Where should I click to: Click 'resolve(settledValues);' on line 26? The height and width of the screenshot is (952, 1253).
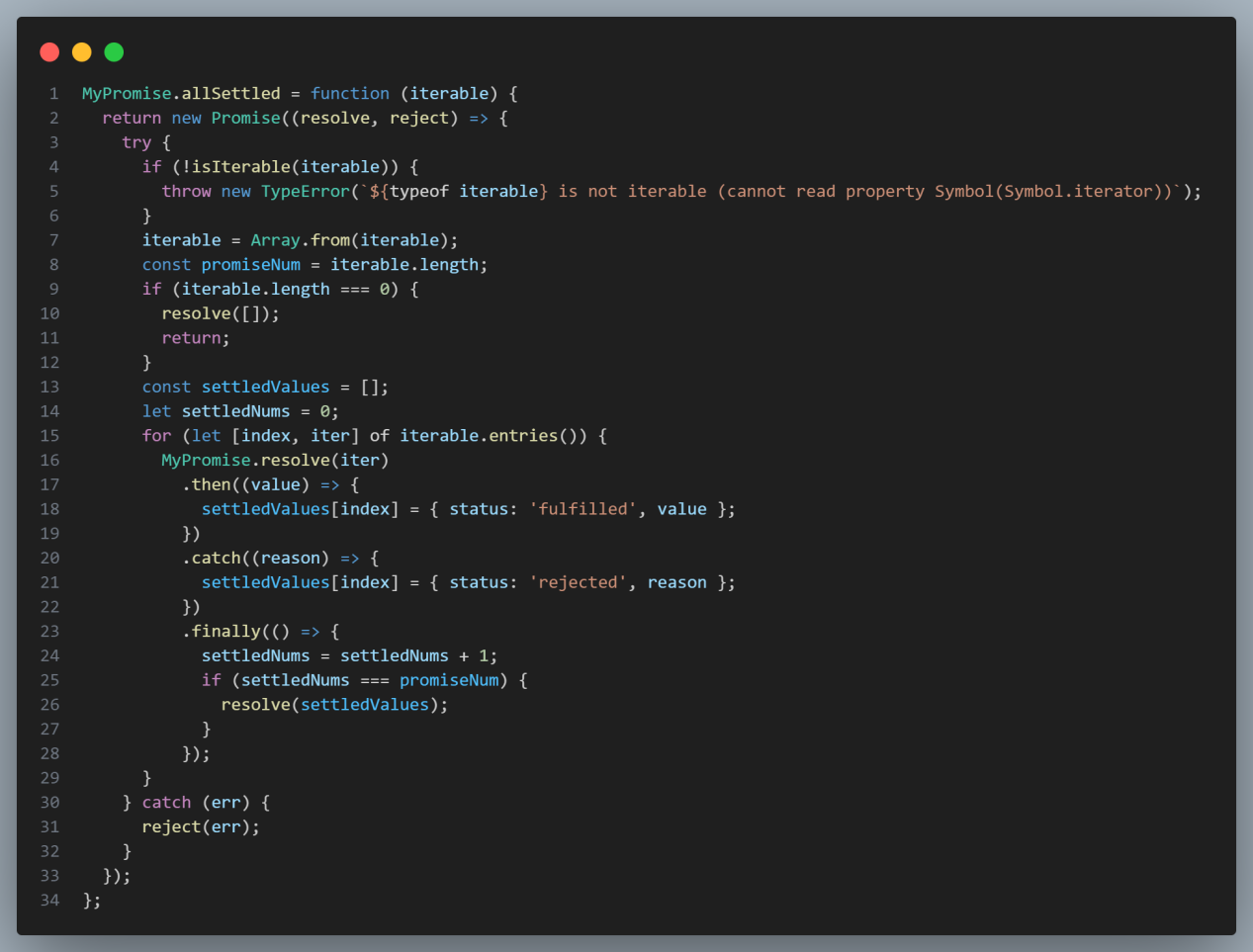[x=335, y=705]
